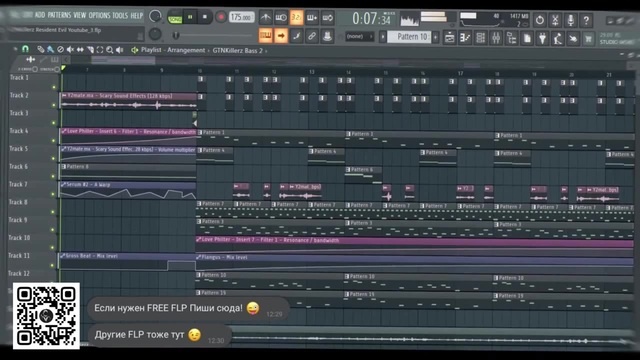This screenshot has width=640, height=360.
Task: Enable wait for input before recording
Action: 281,18
